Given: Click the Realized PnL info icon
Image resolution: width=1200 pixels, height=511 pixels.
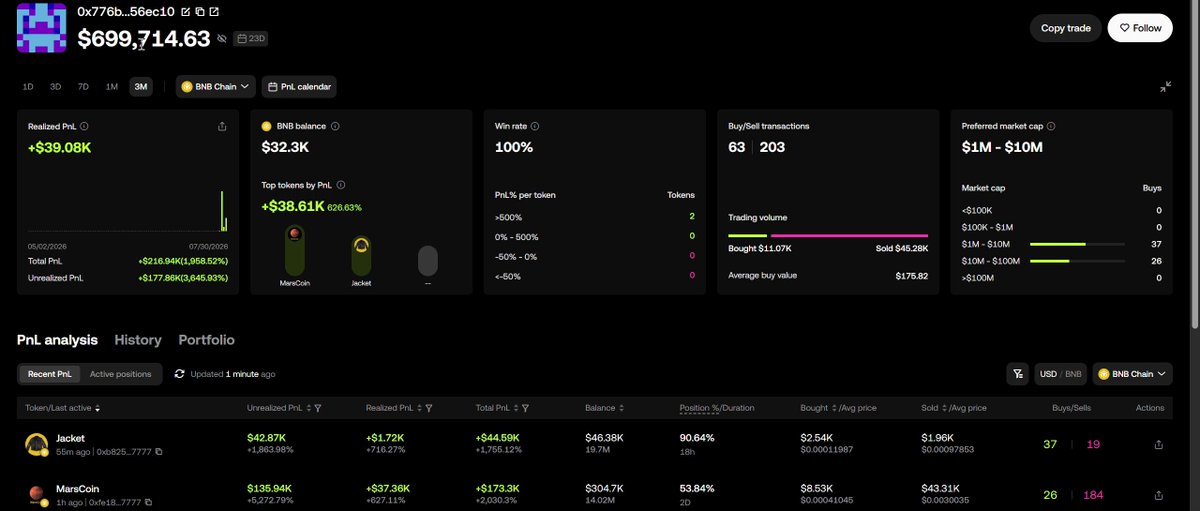Looking at the screenshot, I should click(84, 127).
